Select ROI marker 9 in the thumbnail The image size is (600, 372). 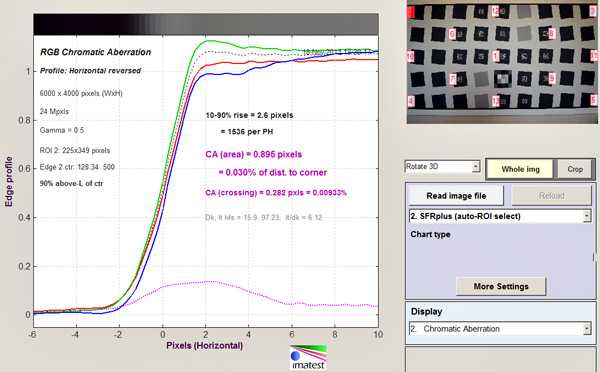551,78
